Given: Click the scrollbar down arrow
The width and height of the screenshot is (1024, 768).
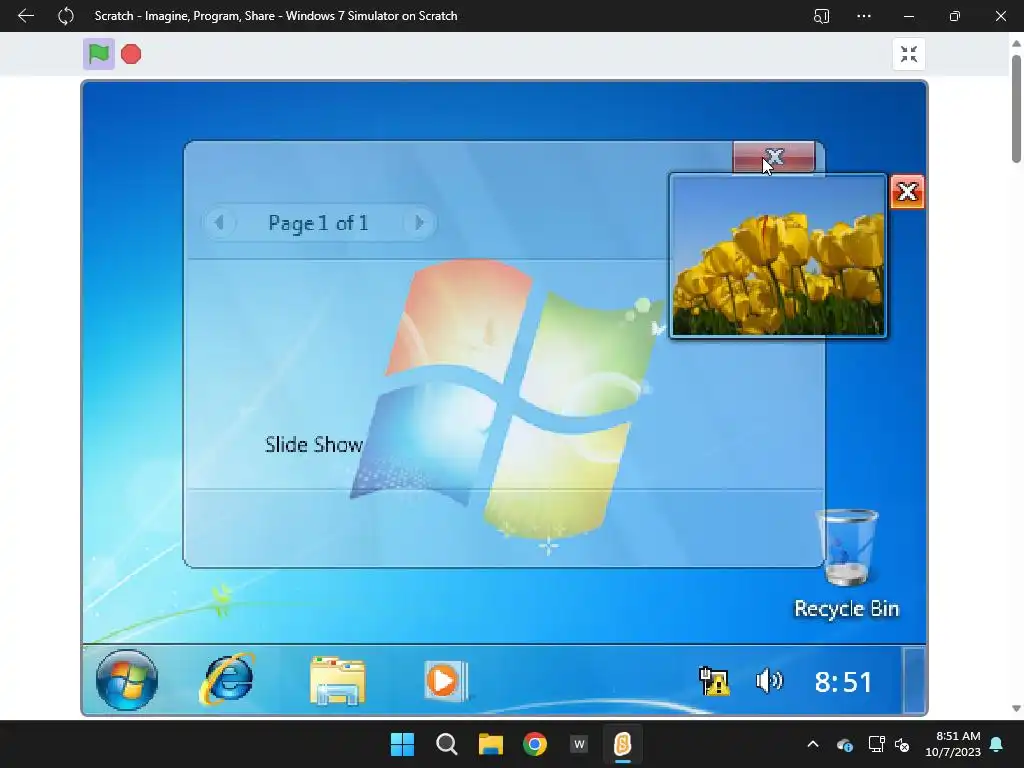Looking at the screenshot, I should pos(1016,709).
